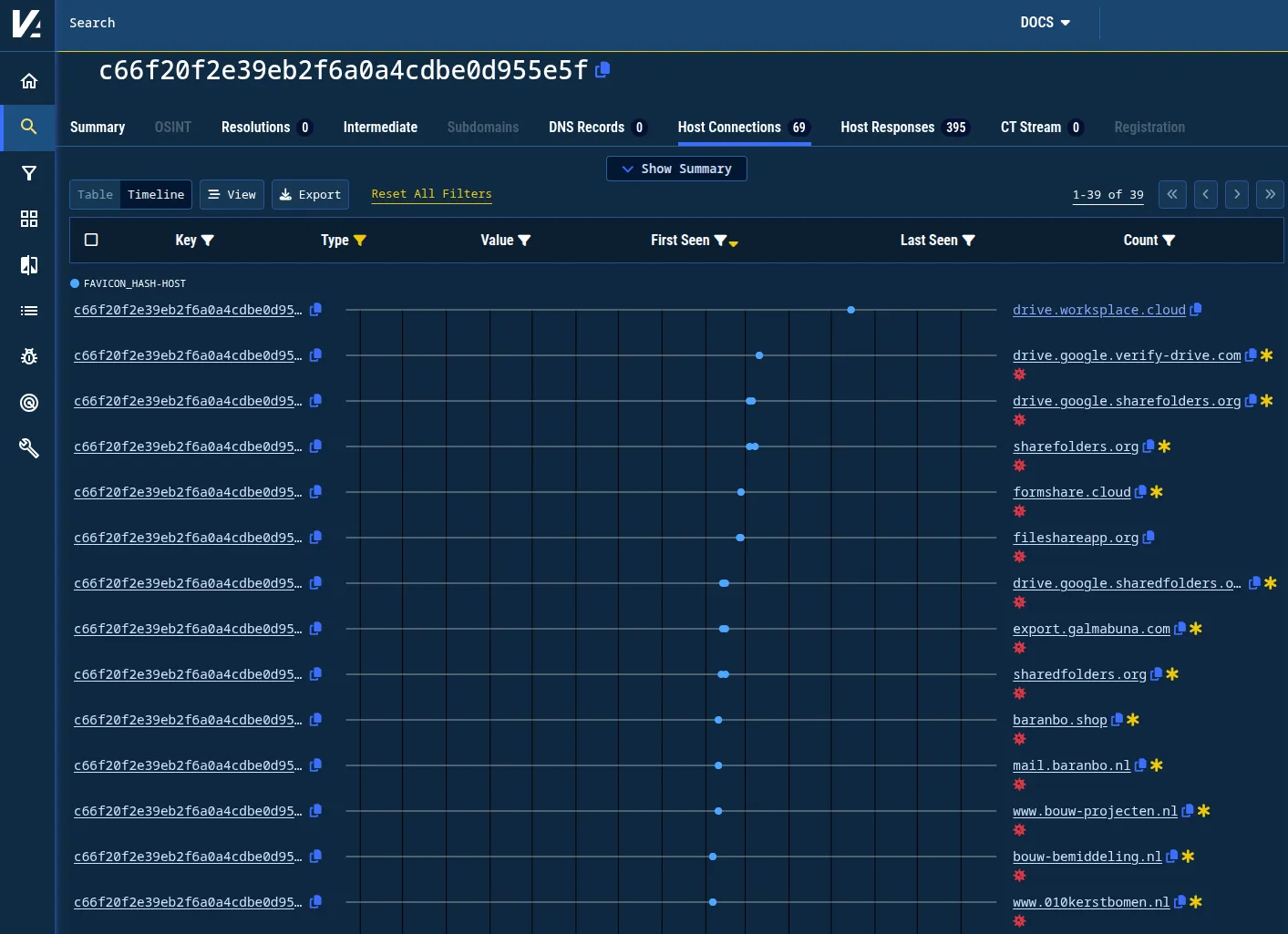This screenshot has width=1288, height=934.
Task: Open the DNS Records tab
Action: 598,128
